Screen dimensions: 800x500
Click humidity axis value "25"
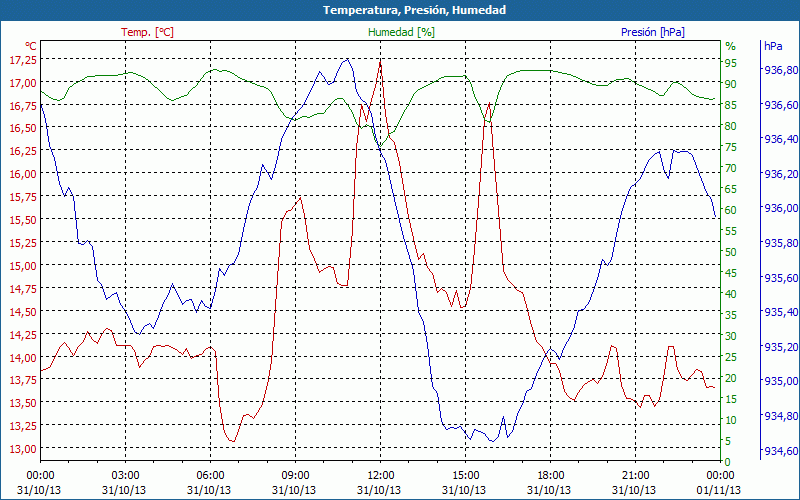(731, 357)
